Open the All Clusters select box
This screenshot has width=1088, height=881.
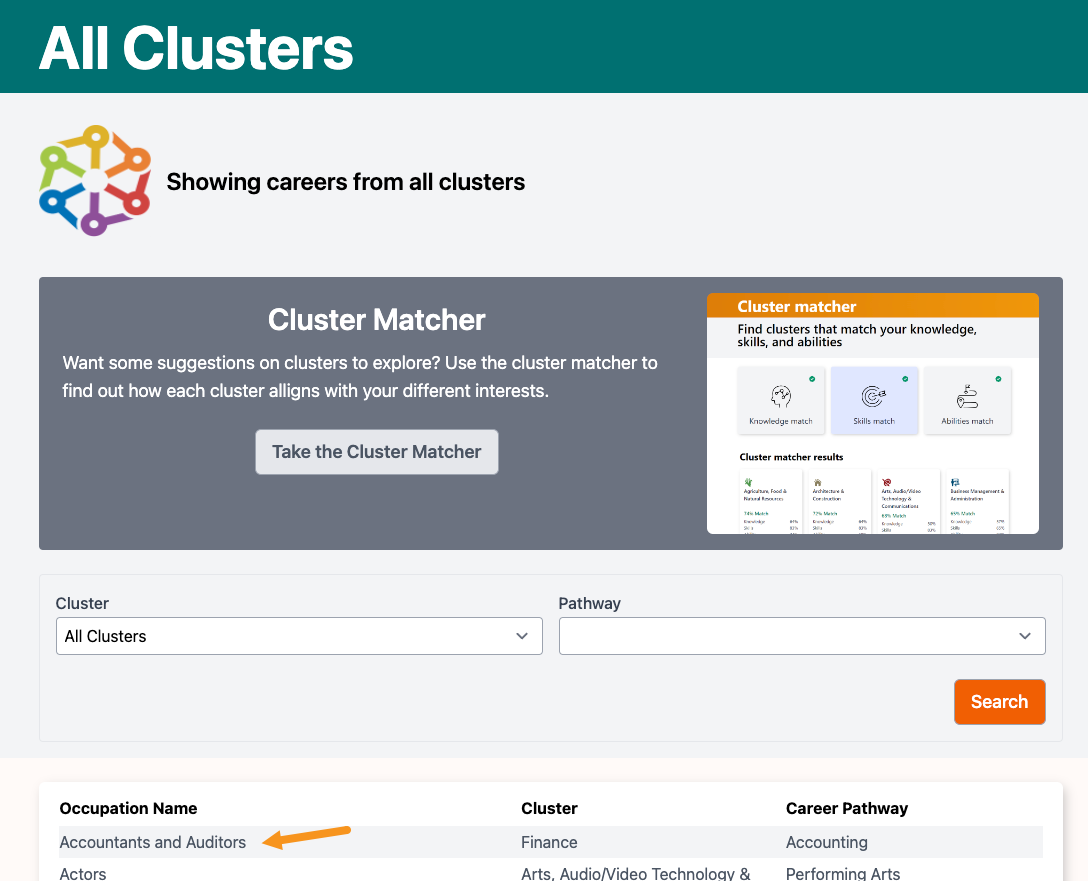pos(299,636)
